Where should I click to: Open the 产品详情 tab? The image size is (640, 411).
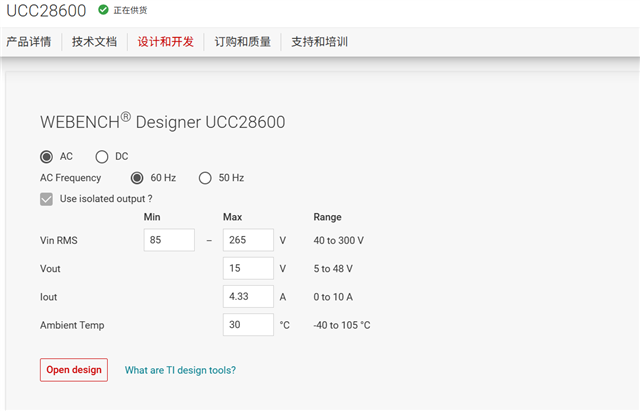pyautogui.click(x=28, y=42)
